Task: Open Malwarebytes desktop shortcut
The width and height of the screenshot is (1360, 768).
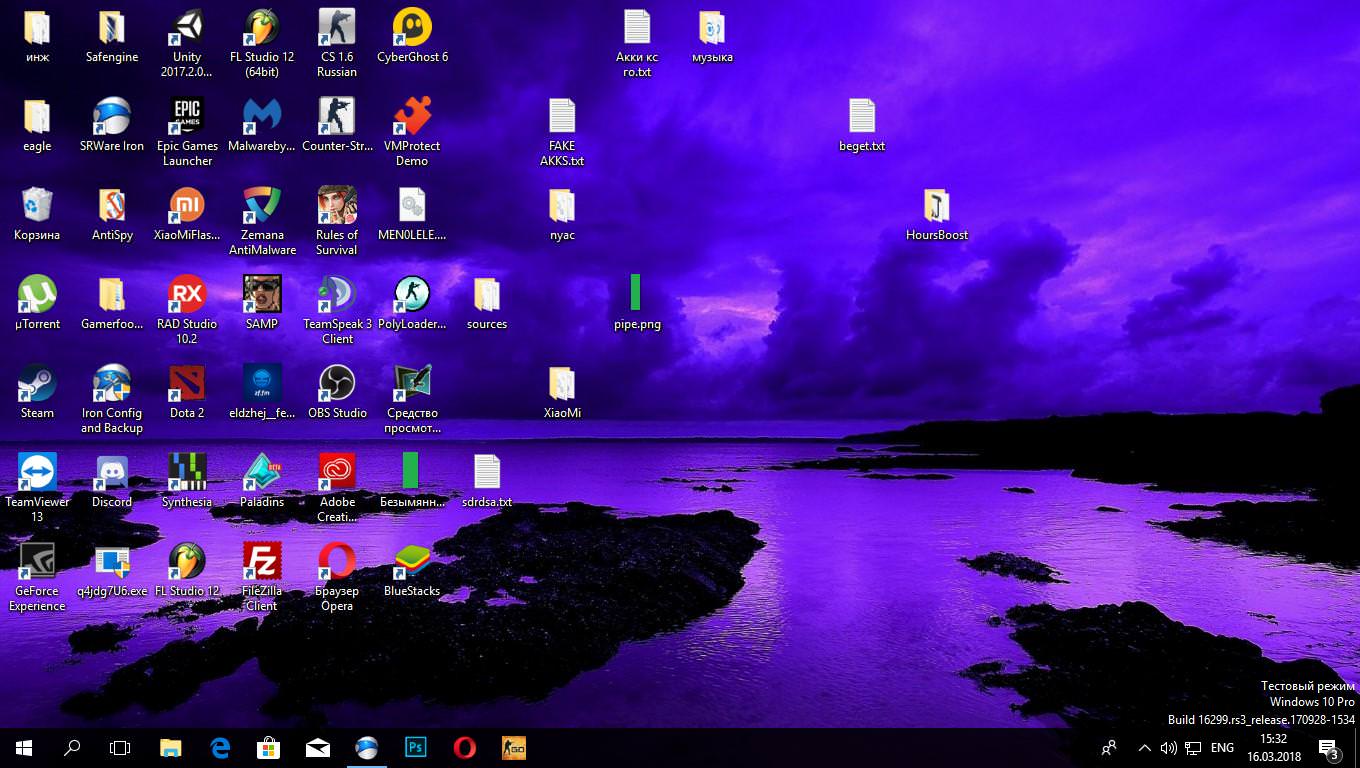Action: coord(262,126)
